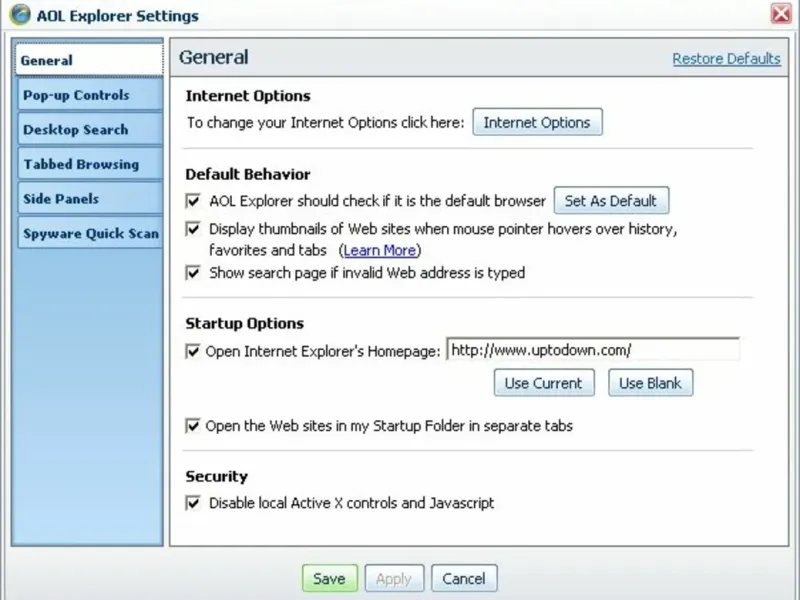Click the AOL Explorer globe icon in title bar
800x600 pixels.
[x=20, y=14]
